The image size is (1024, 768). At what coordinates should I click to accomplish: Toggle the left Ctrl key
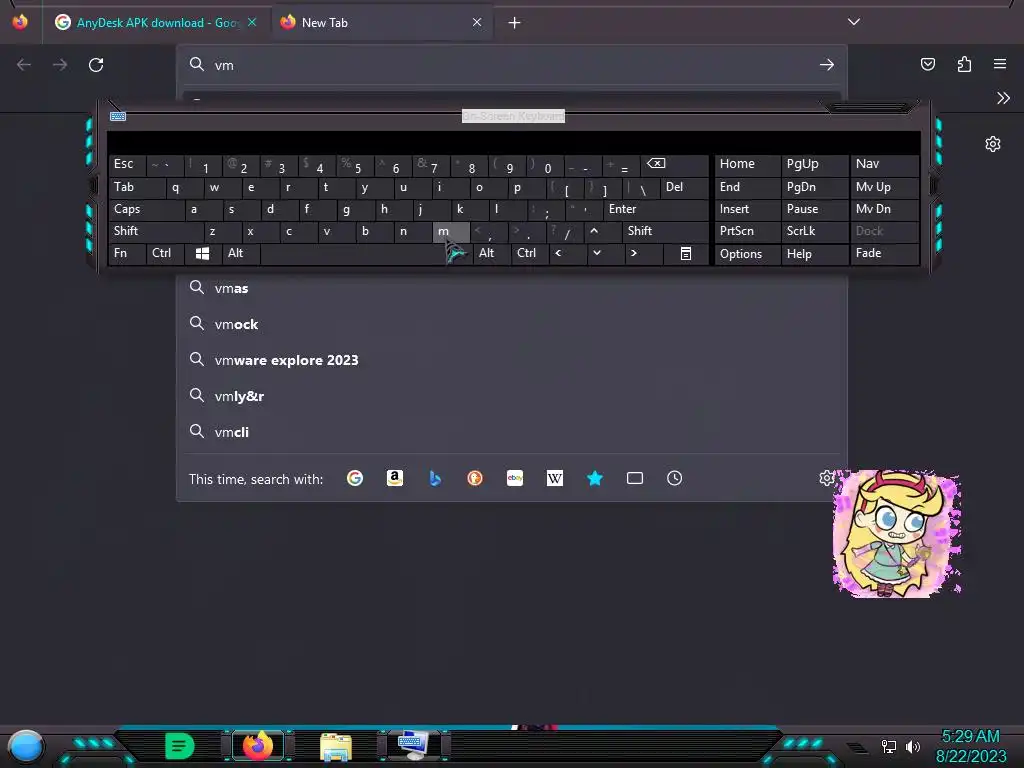pos(165,253)
